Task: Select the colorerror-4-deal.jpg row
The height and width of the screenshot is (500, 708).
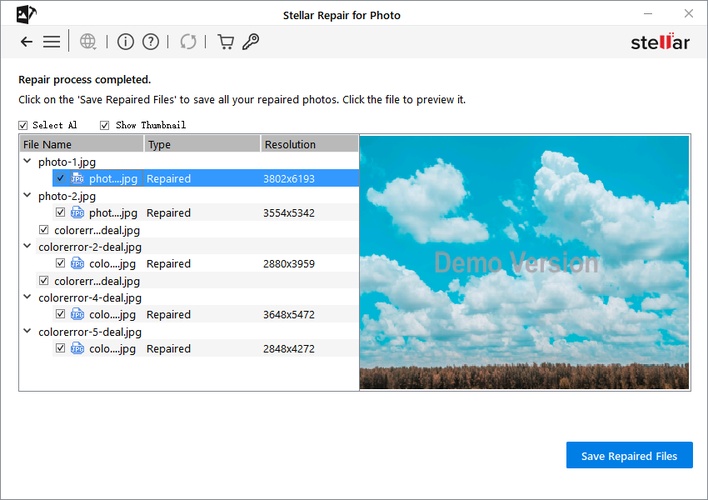Action: (x=90, y=298)
